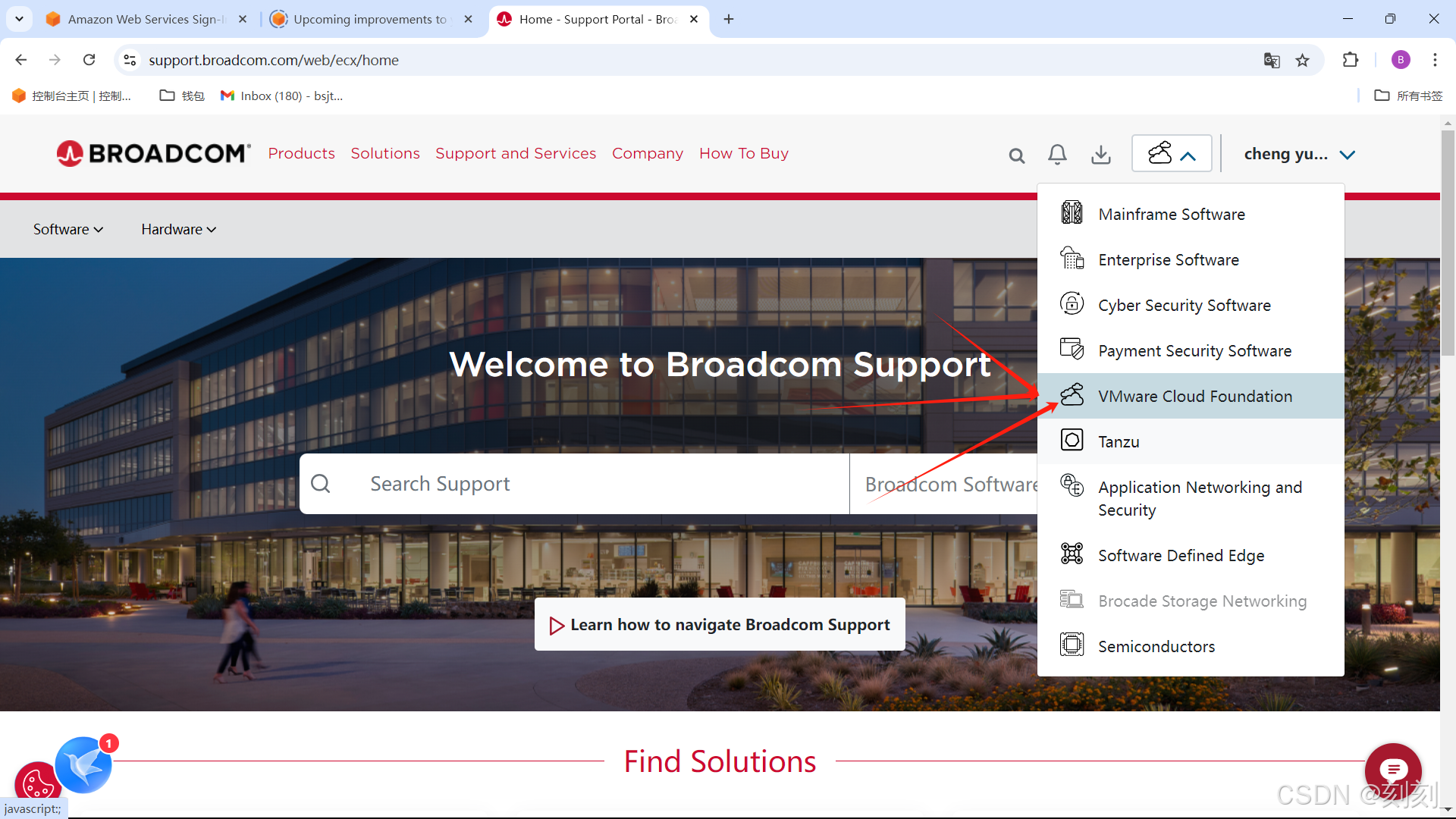
Task: Expand the Hardware dropdown
Action: coord(179,229)
